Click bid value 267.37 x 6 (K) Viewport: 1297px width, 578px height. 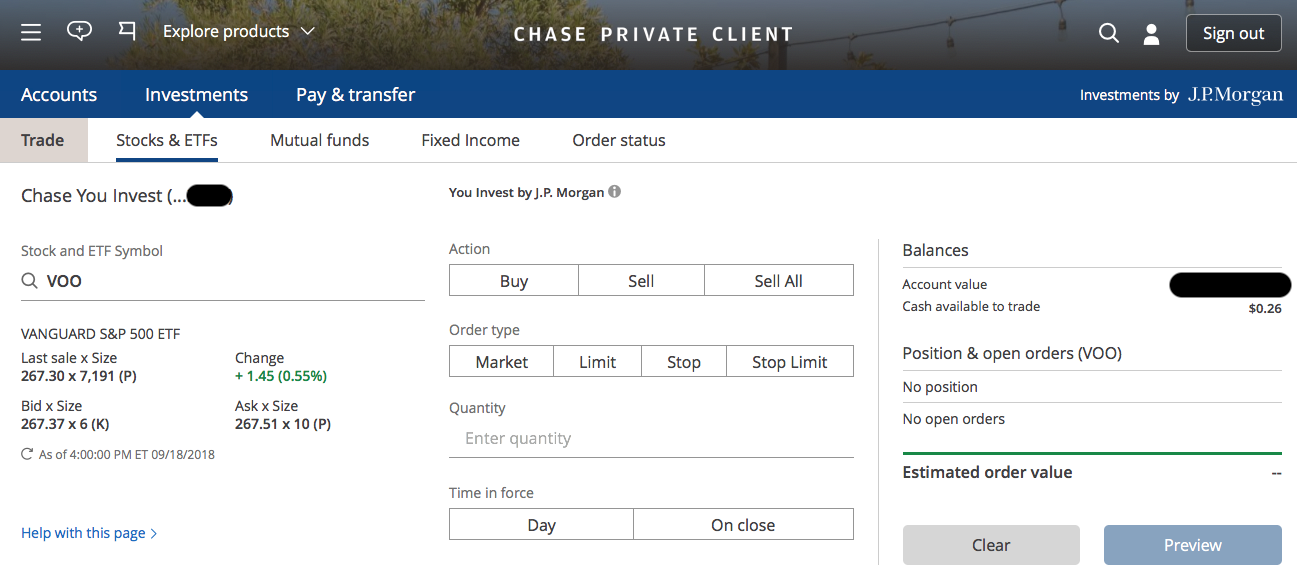(x=65, y=424)
